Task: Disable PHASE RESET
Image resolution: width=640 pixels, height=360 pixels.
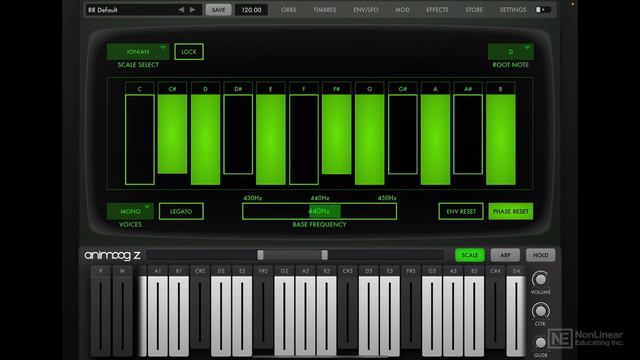Action: pos(511,211)
